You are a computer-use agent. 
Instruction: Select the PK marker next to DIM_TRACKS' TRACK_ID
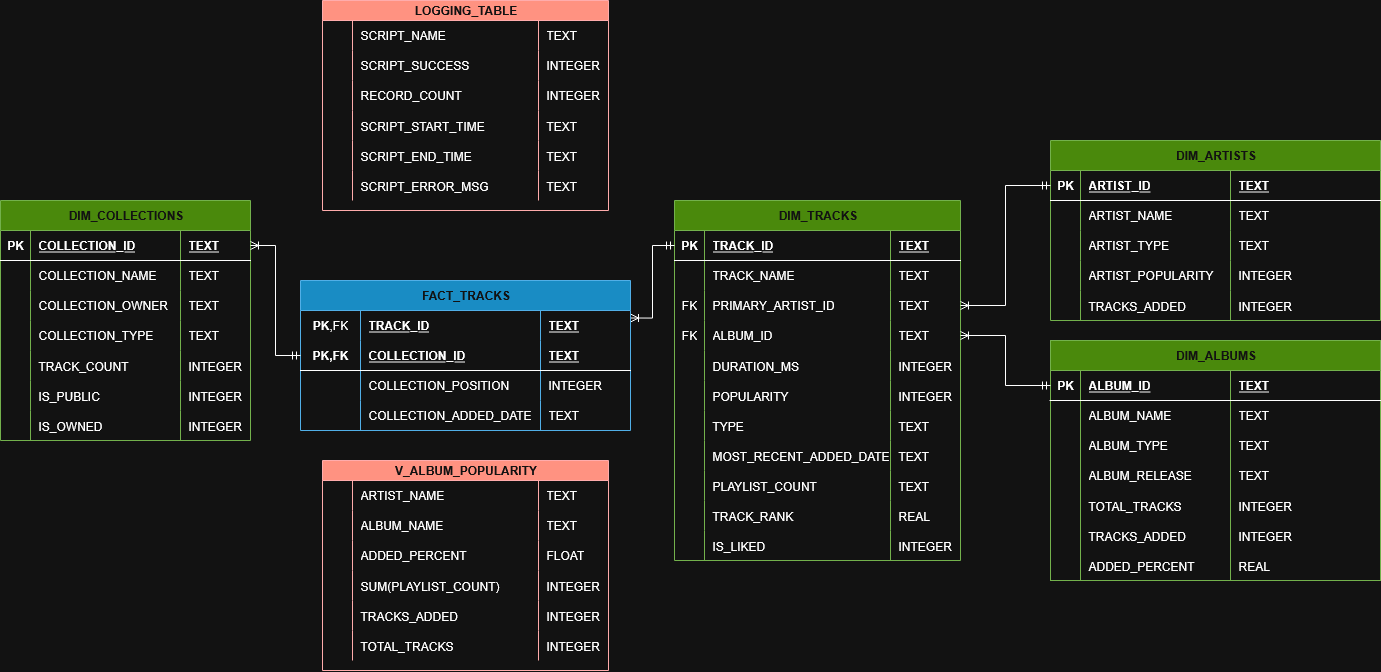pos(689,246)
